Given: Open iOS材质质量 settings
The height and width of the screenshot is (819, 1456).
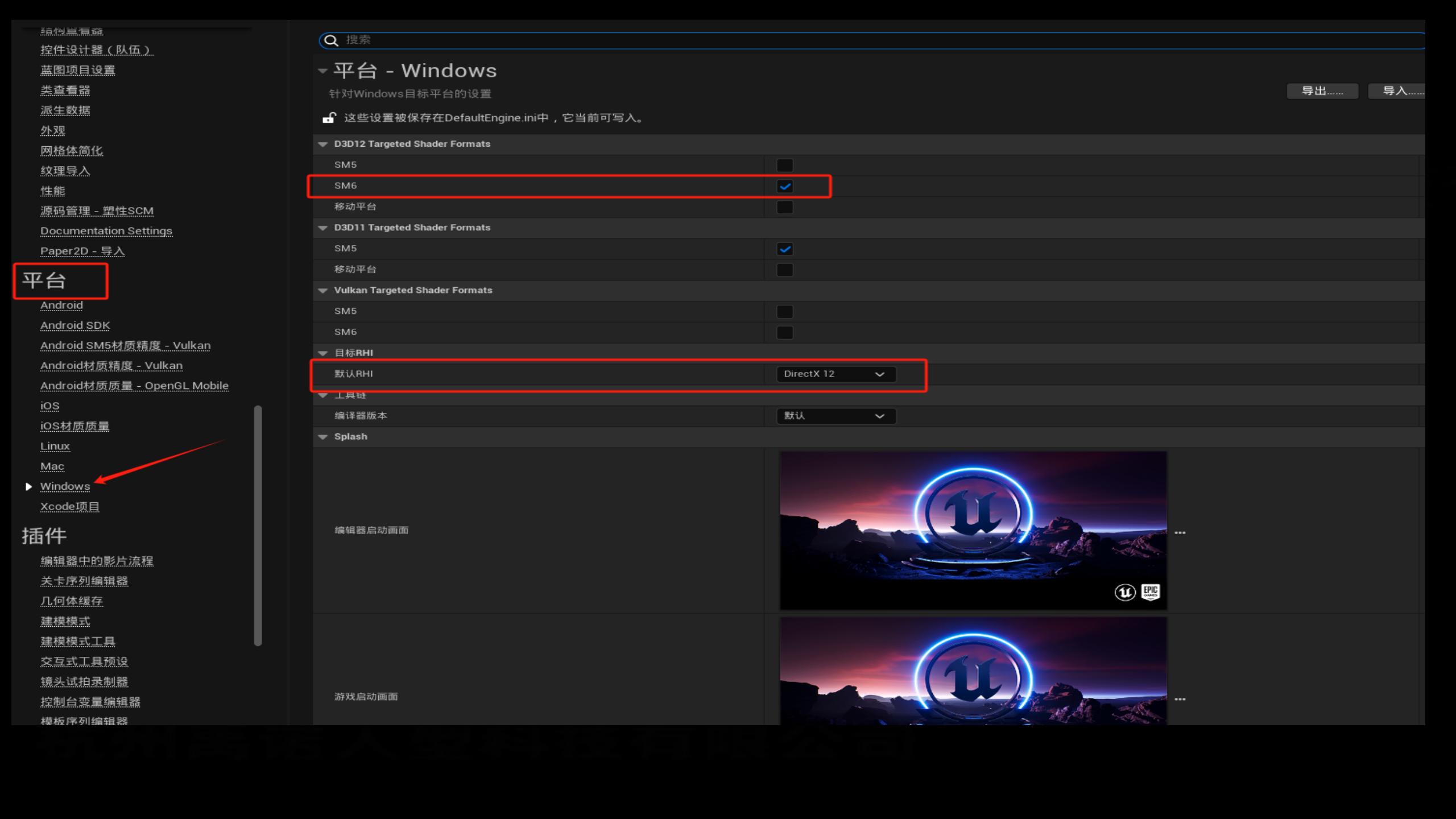Looking at the screenshot, I should click(x=75, y=426).
